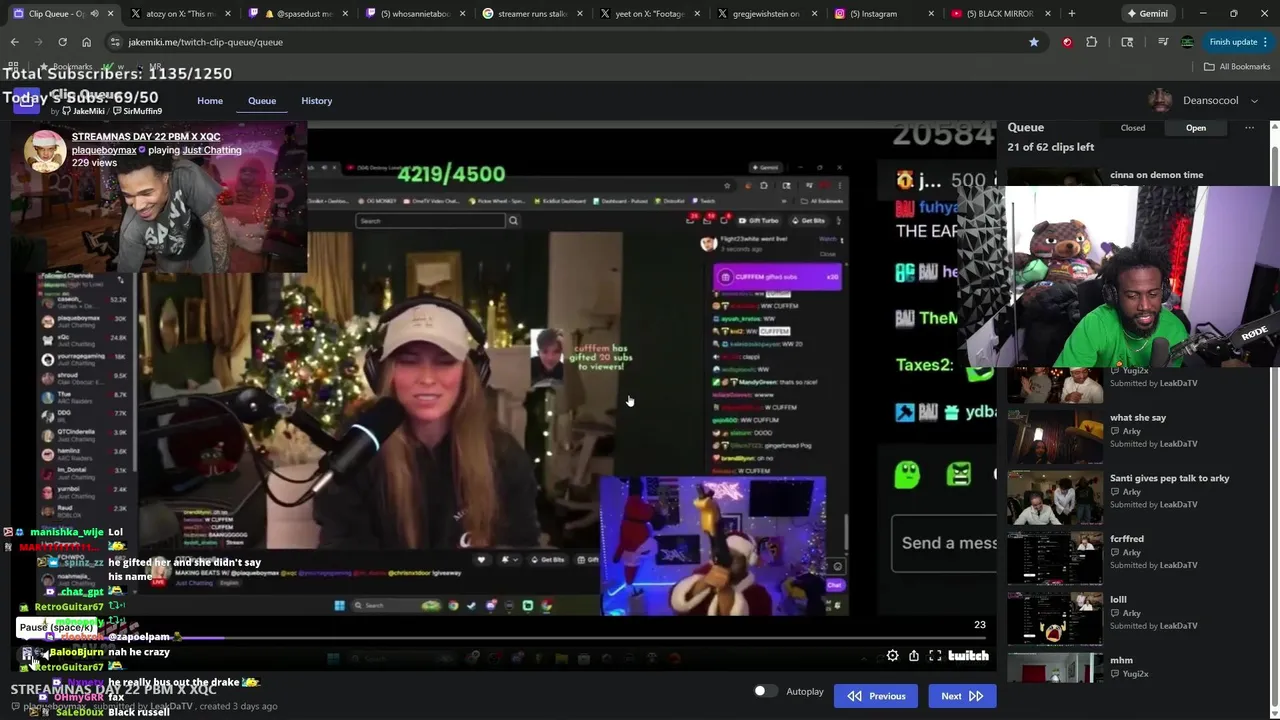The width and height of the screenshot is (1280, 720).
Task: Expand the Deansocool account dropdown
Action: click(1254, 101)
